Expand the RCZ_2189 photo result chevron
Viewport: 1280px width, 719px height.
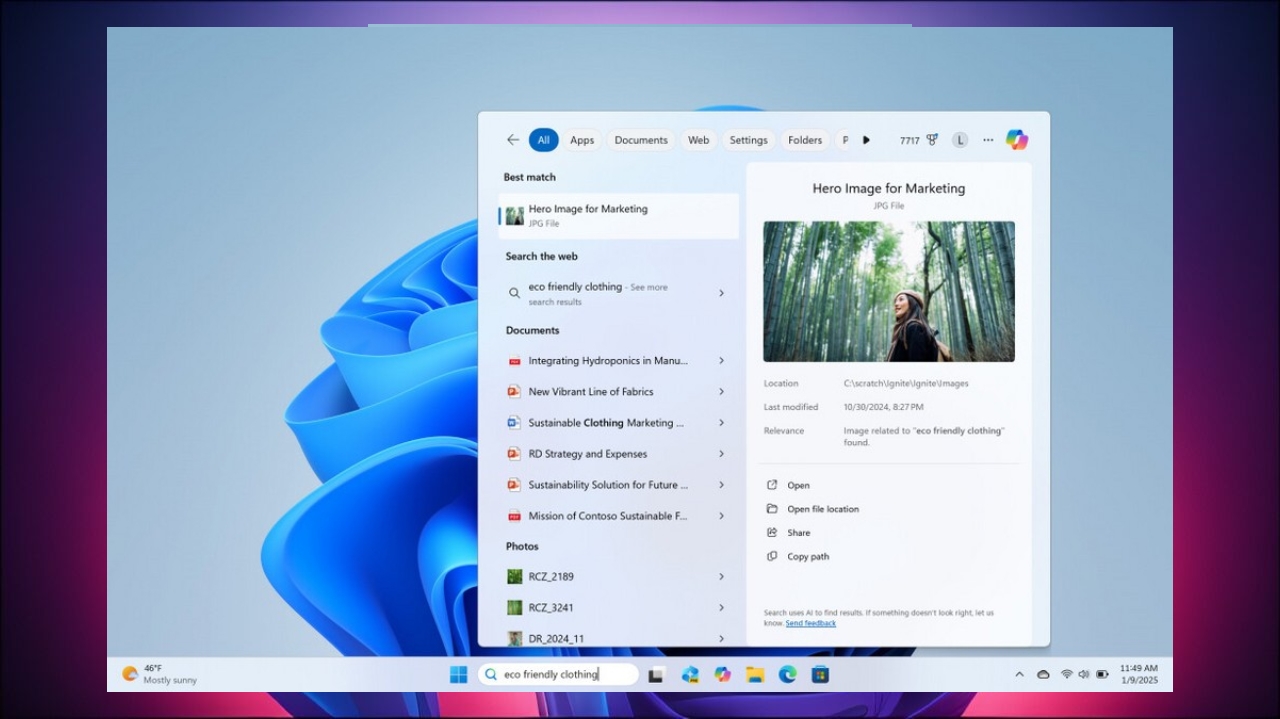pos(721,576)
